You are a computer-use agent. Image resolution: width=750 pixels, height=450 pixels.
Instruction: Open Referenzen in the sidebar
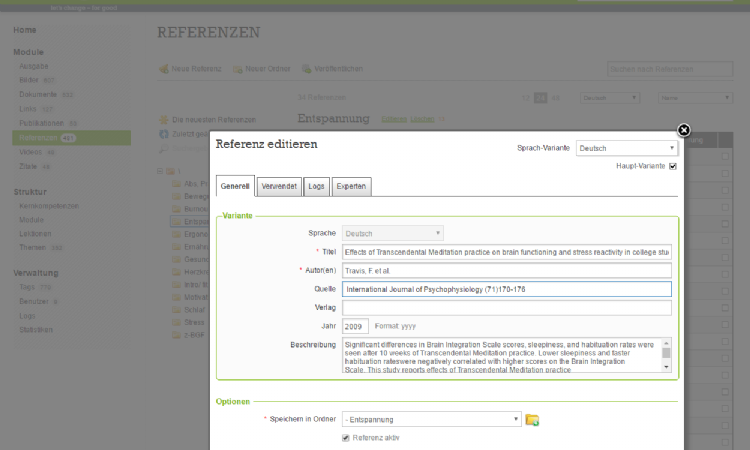40,137
